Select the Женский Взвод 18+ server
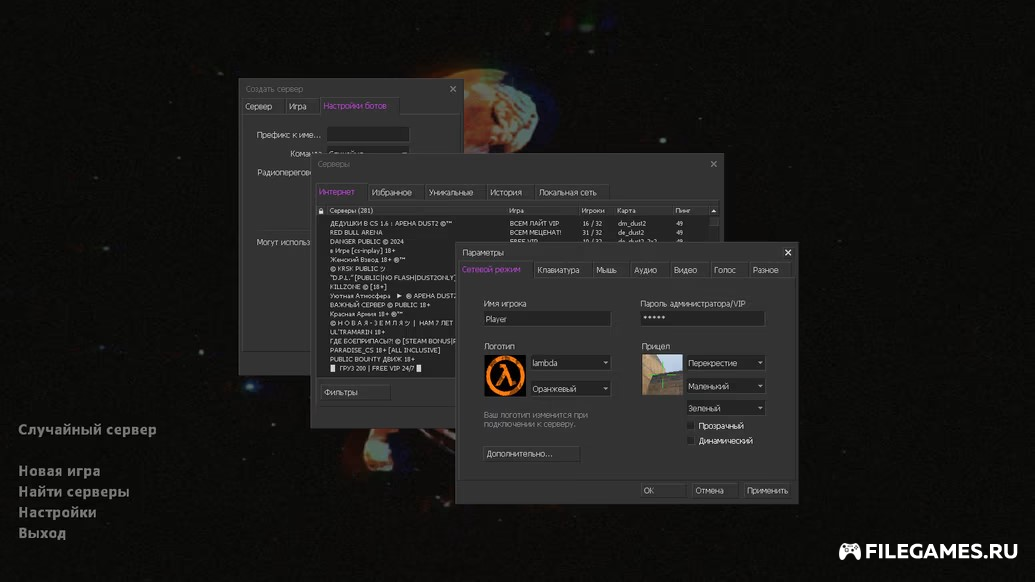 coord(367,260)
